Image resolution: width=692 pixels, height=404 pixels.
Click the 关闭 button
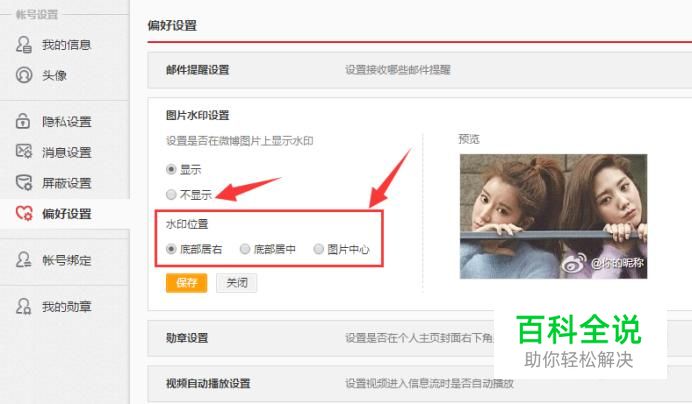click(237, 283)
